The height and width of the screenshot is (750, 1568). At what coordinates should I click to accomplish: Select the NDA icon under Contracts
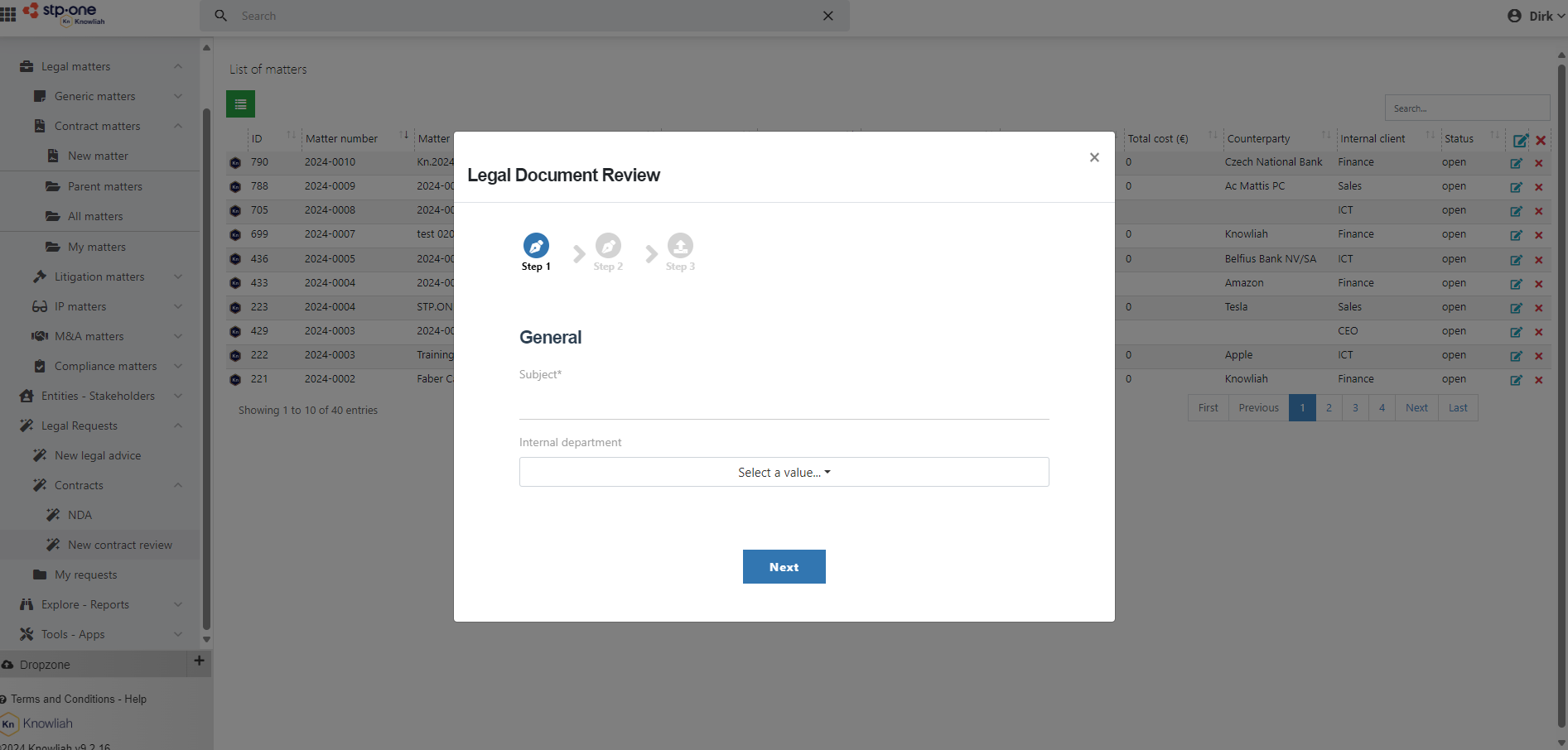(53, 514)
